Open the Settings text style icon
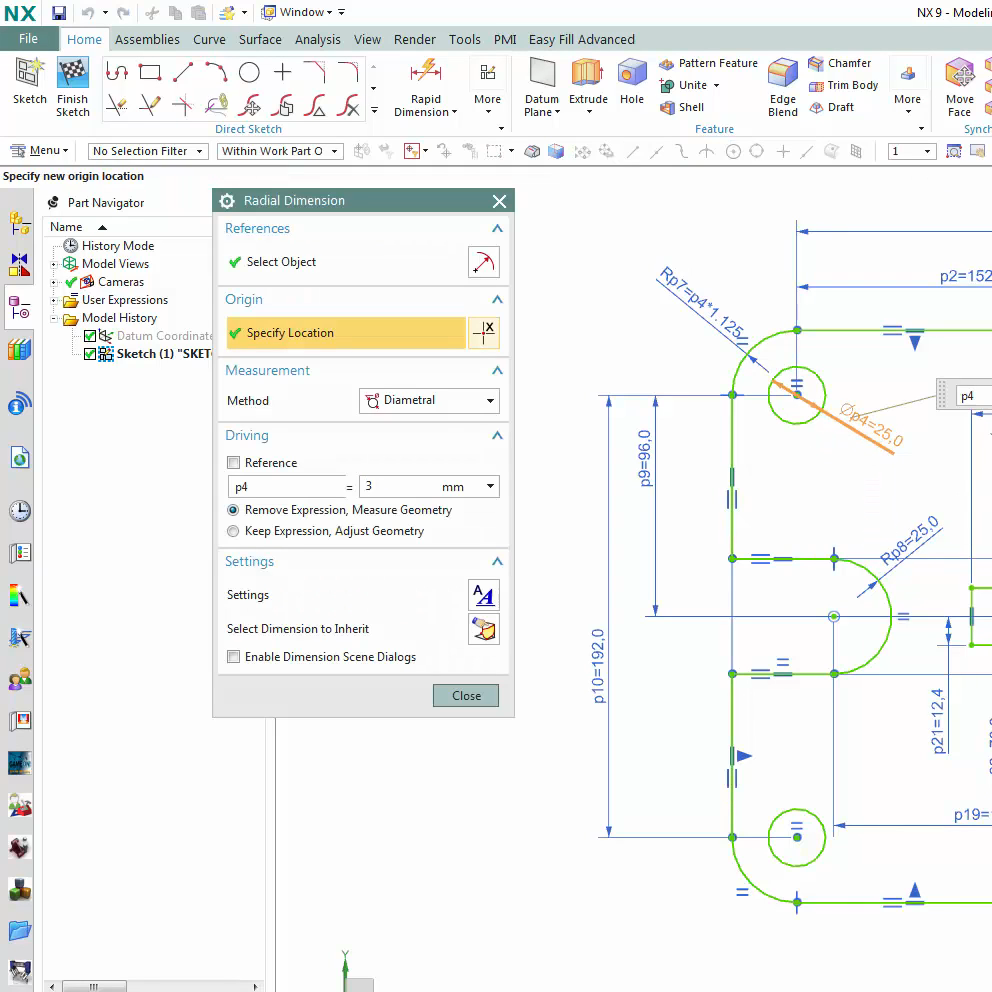This screenshot has width=992, height=992. (483, 595)
